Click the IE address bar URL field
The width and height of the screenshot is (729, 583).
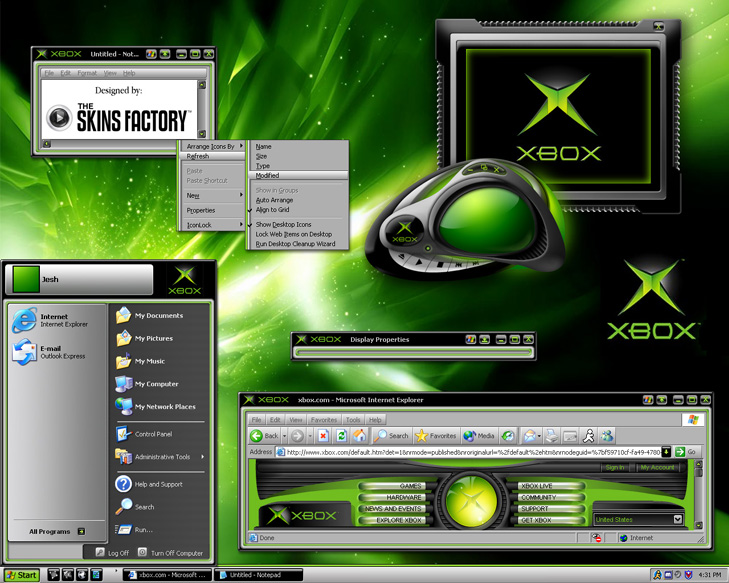[468, 451]
